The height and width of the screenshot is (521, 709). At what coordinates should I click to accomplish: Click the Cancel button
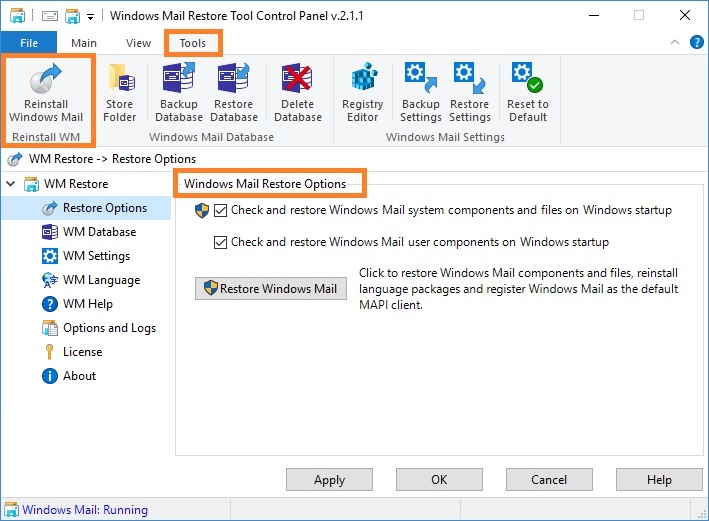point(549,479)
